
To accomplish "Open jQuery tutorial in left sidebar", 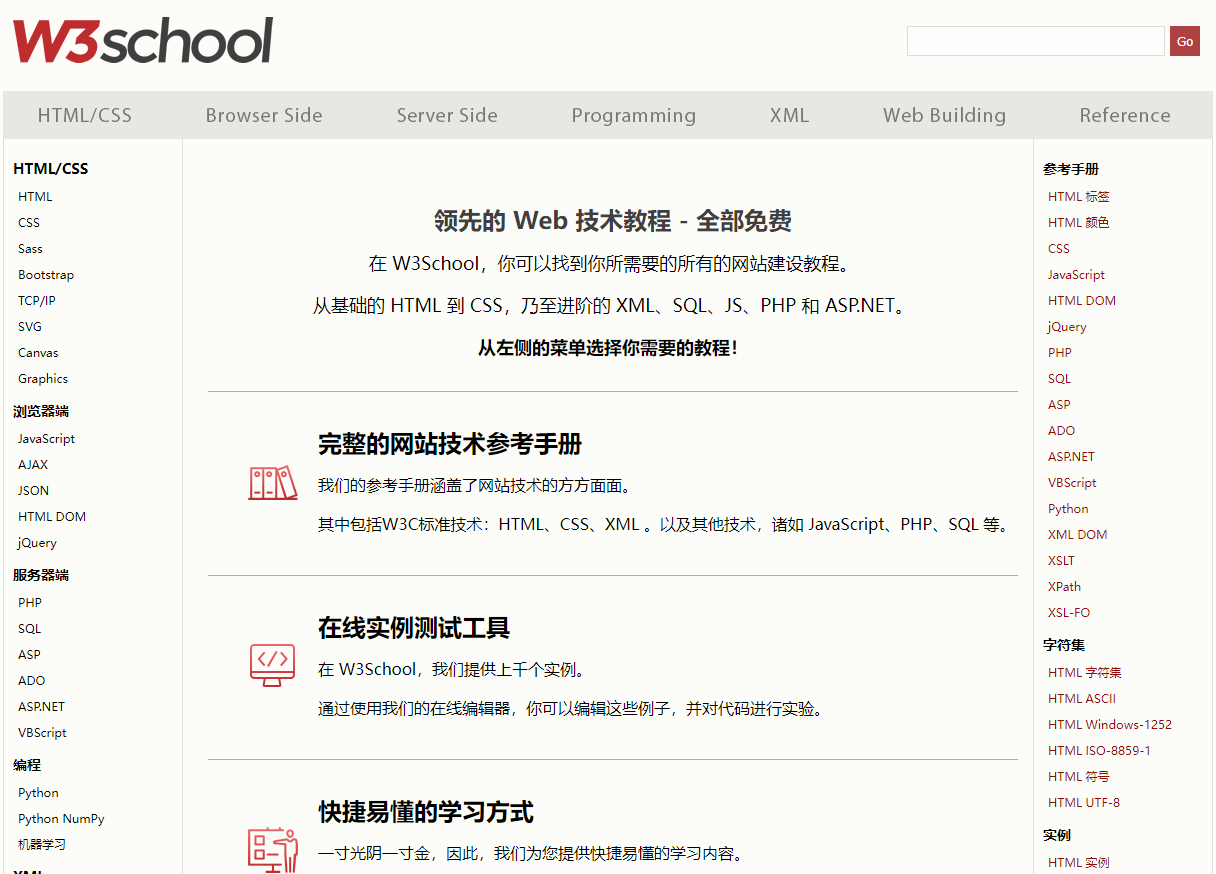I will tap(37, 543).
